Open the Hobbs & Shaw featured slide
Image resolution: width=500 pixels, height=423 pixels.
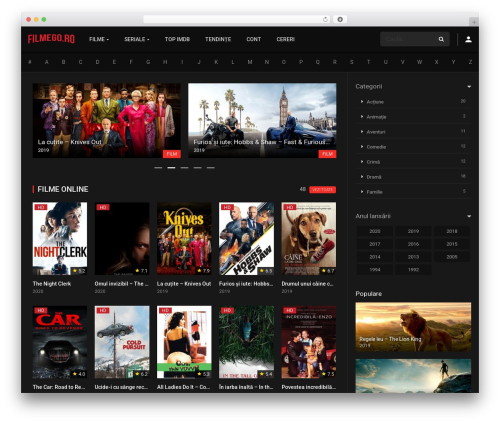[262, 120]
